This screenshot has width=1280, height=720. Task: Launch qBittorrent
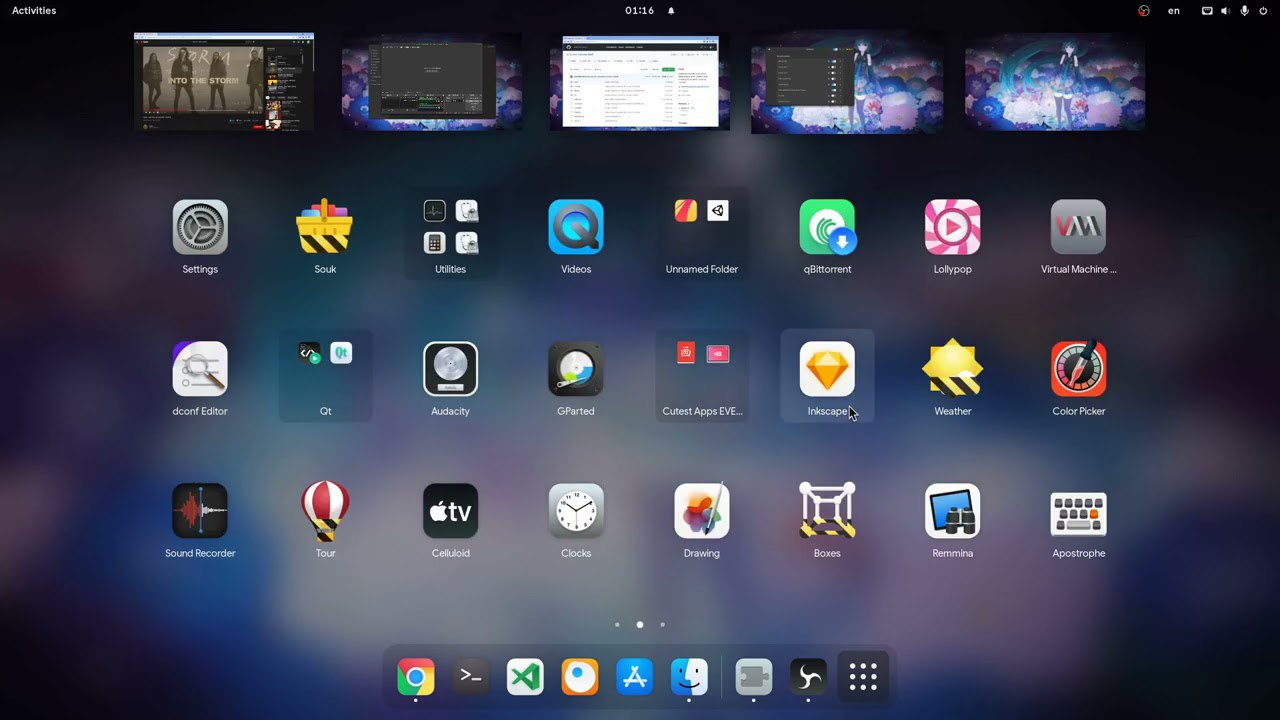point(827,237)
